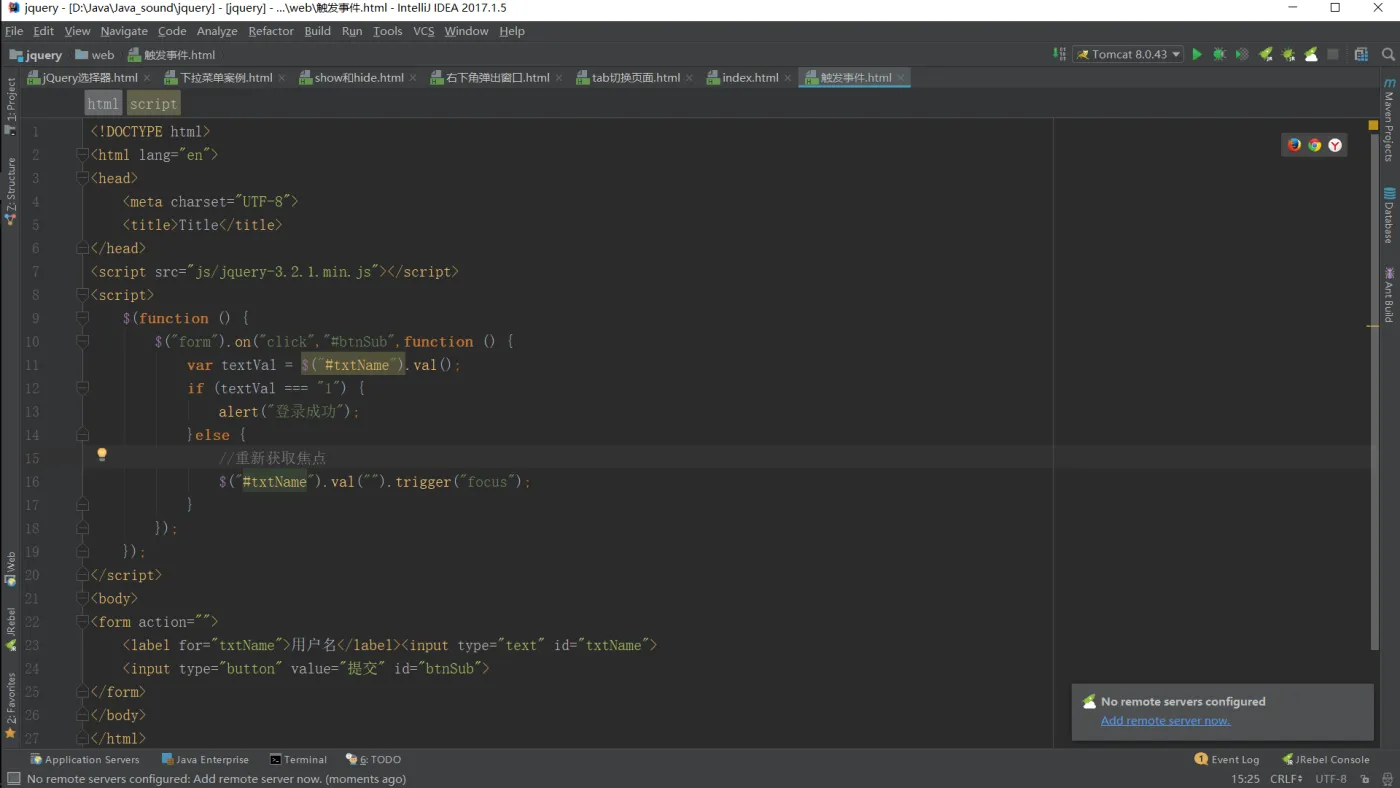The width and height of the screenshot is (1400, 788).
Task: Open page in Firefox browser icon
Action: (x=1294, y=145)
